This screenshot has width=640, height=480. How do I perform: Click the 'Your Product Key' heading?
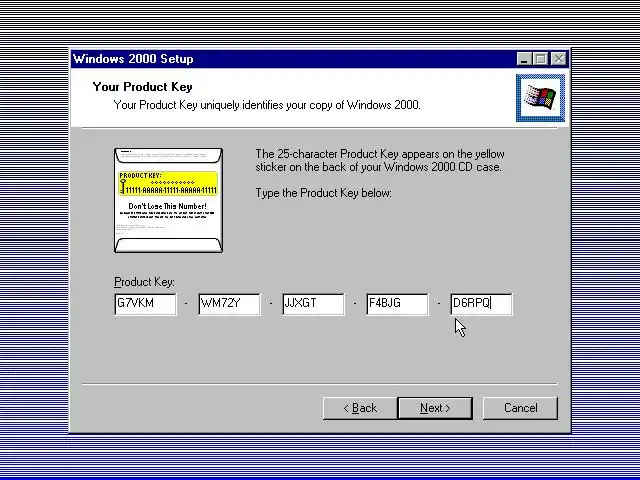tap(142, 87)
